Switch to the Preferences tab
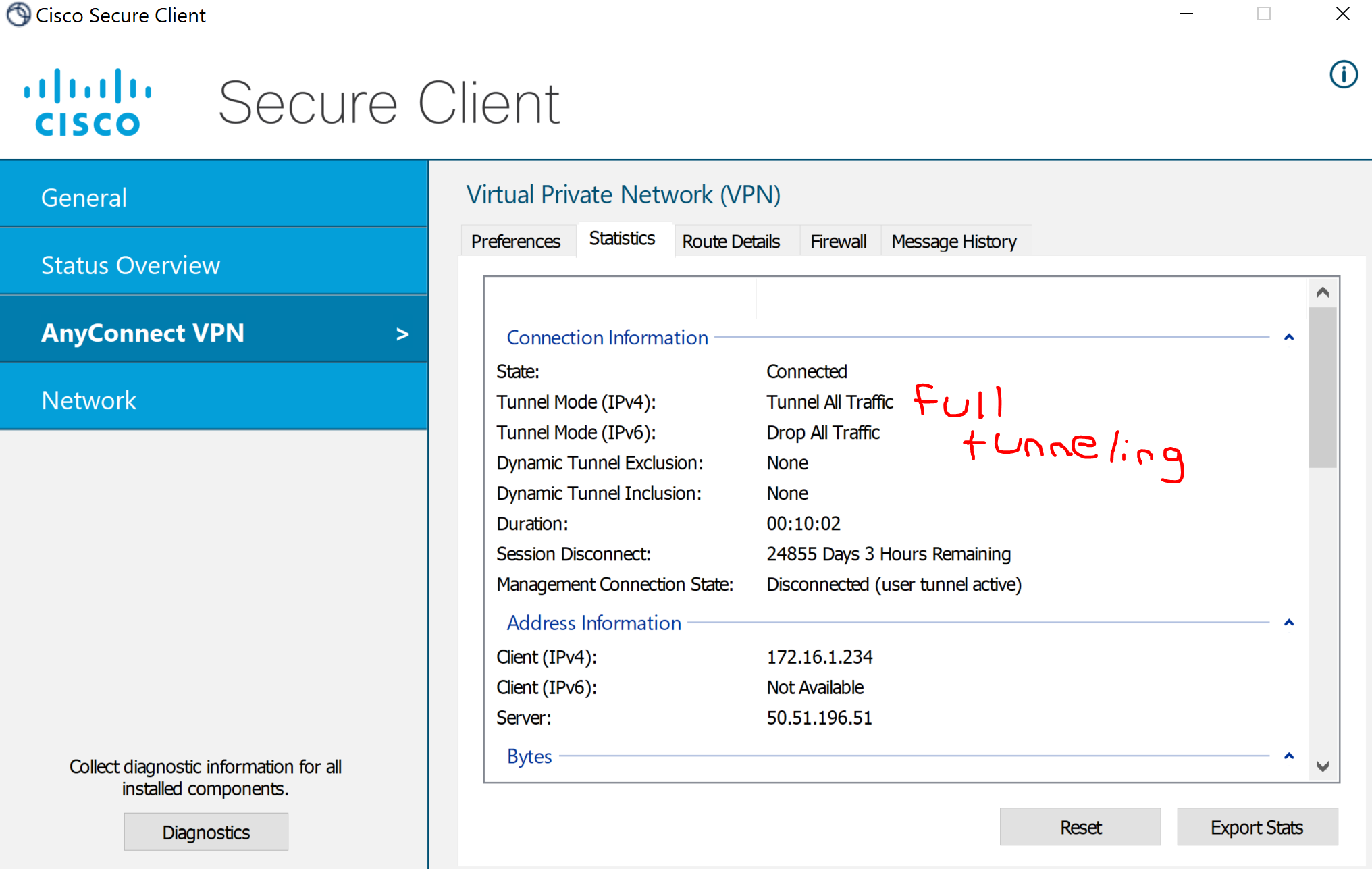 coord(516,241)
